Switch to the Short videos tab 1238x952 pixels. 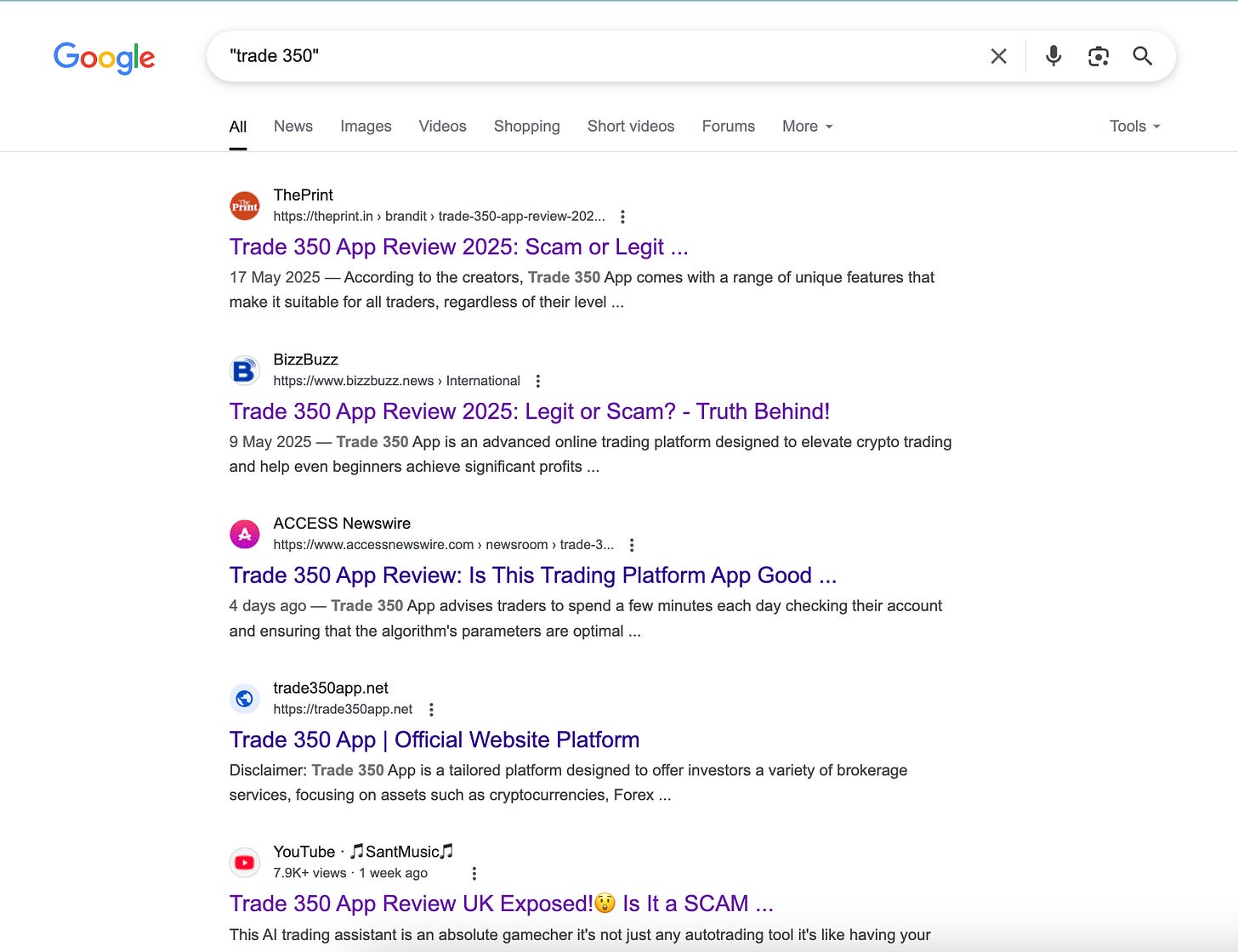click(x=631, y=127)
